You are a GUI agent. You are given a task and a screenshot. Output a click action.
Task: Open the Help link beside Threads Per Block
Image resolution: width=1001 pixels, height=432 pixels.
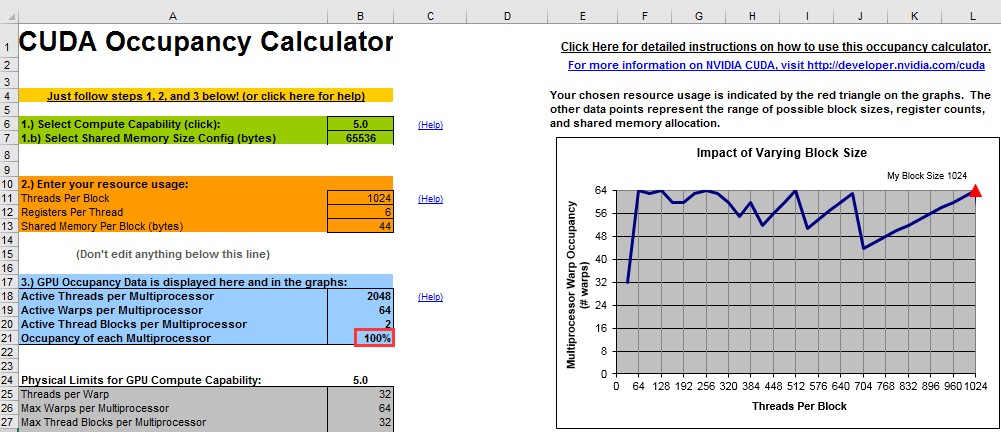coord(430,199)
